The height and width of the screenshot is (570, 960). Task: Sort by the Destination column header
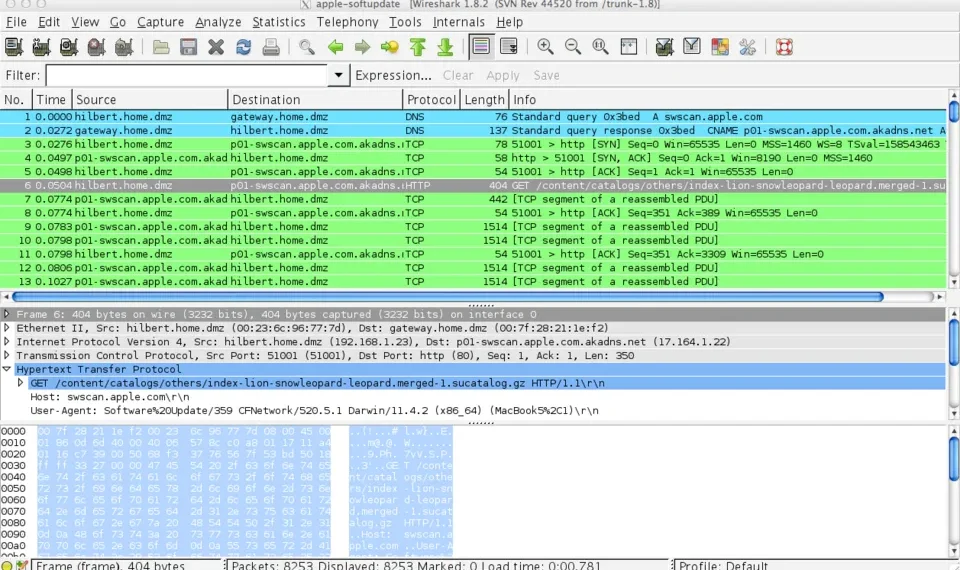[x=315, y=99]
